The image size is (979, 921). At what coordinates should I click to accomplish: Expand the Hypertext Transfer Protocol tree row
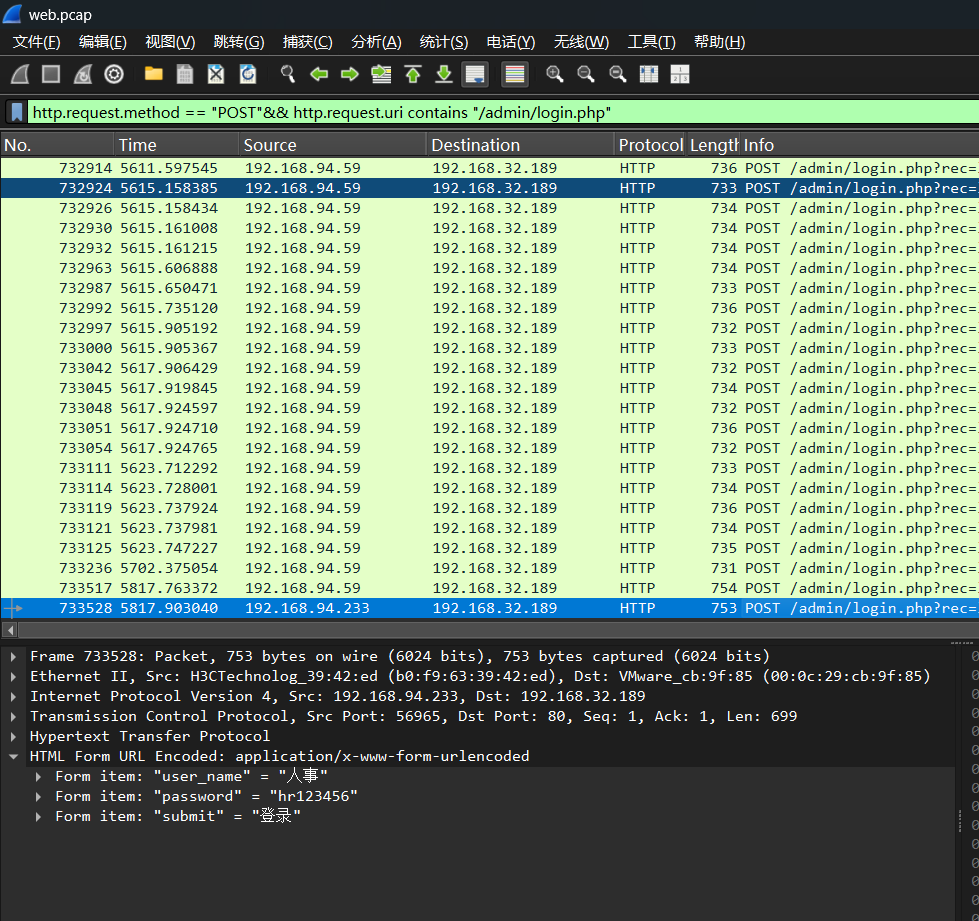coord(13,736)
